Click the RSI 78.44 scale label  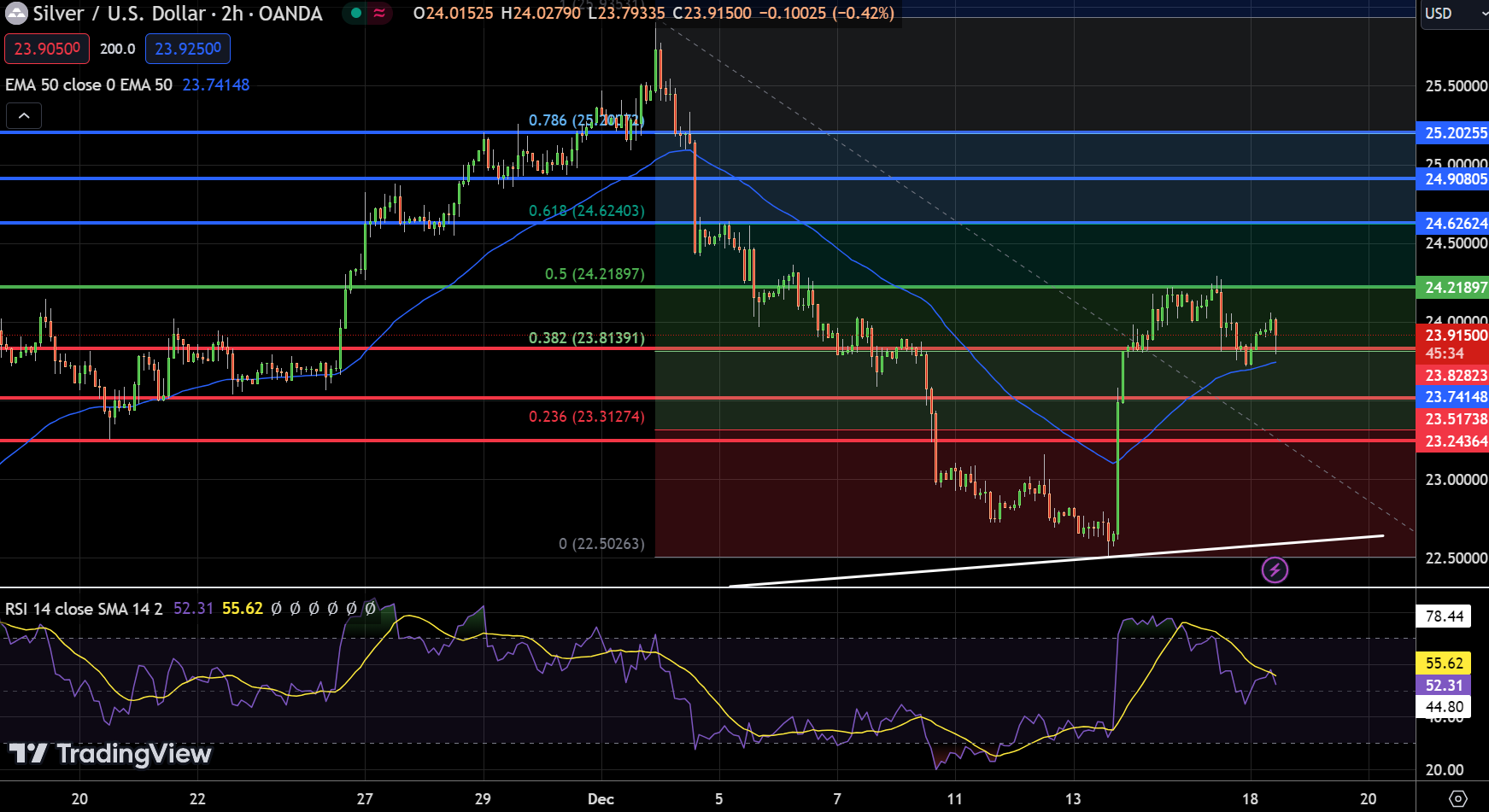1445,616
